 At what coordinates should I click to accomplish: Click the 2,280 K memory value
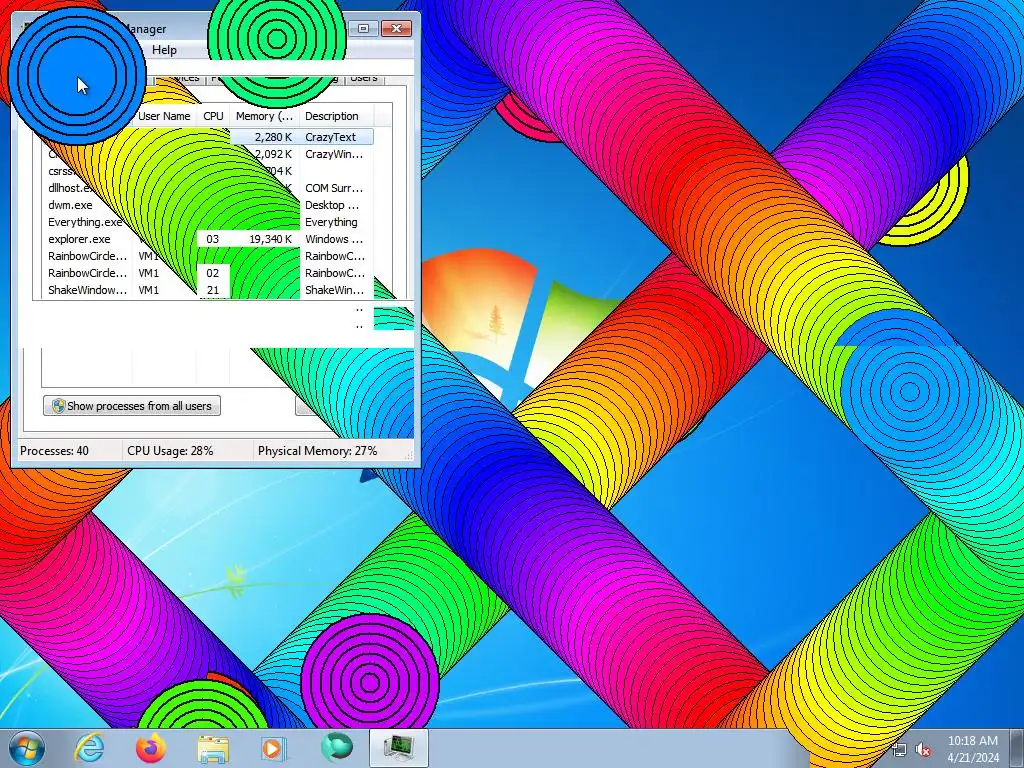click(x=273, y=137)
